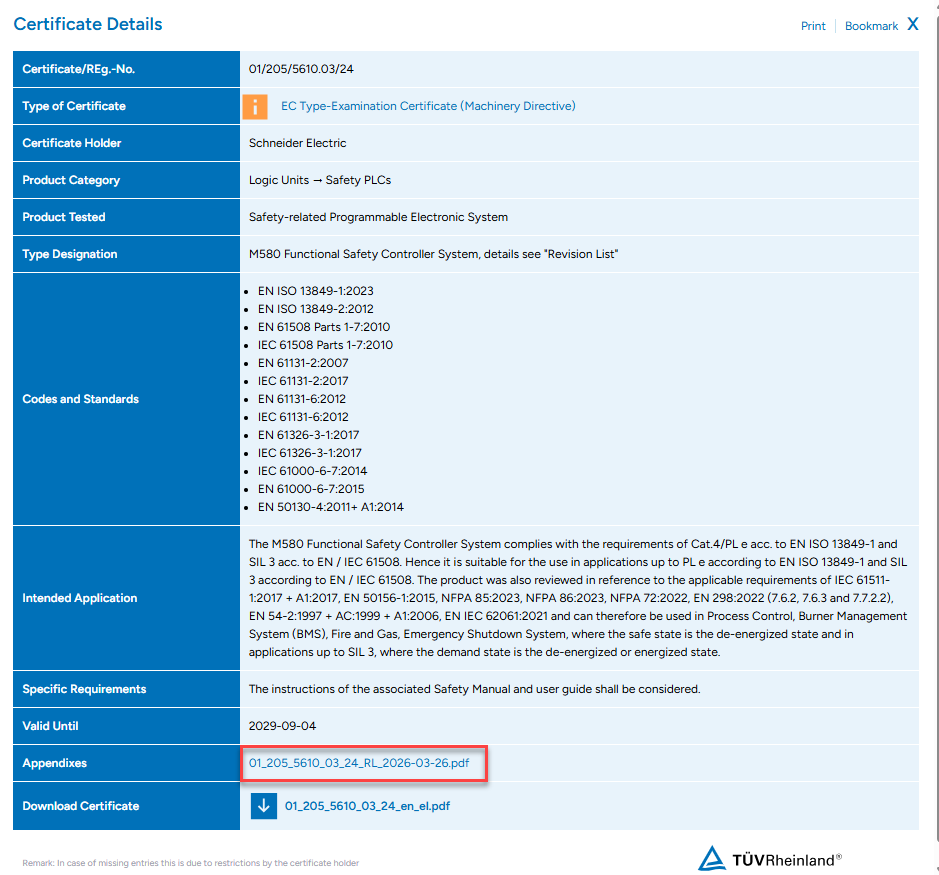Screen dimensions: 939x875
Task: Click the Safety Manual specific requirements text
Action: point(474,689)
